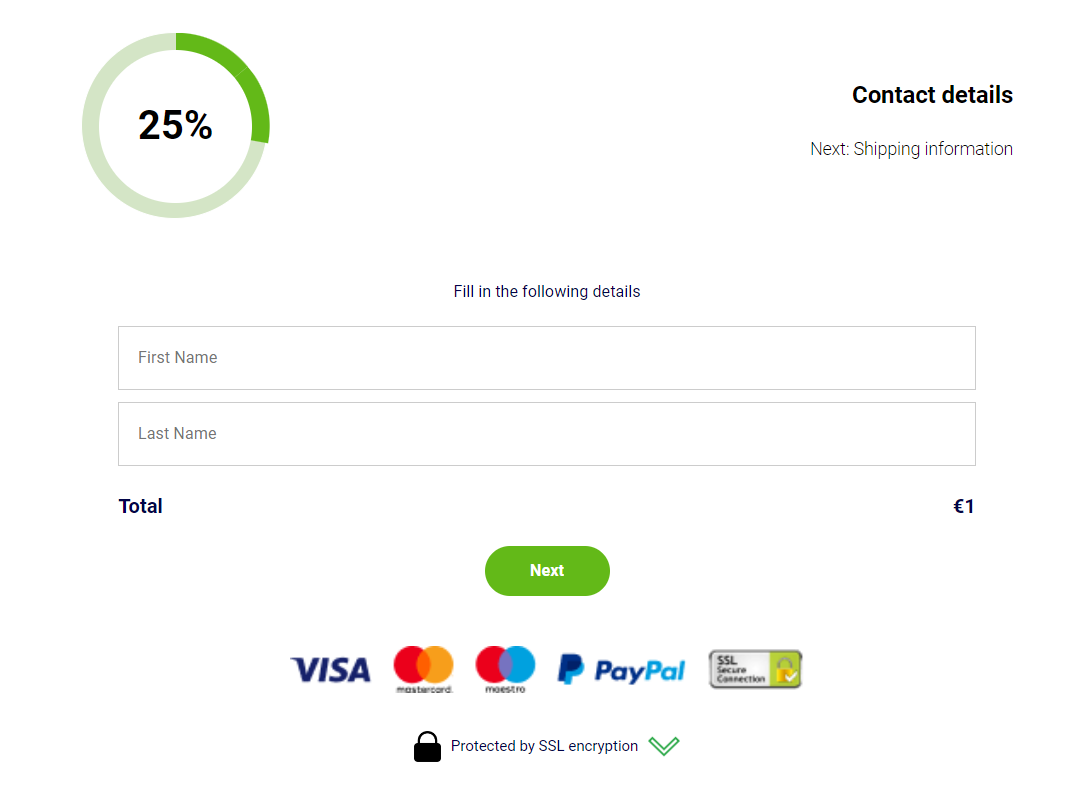Screen dimensions: 1073x806
Task: Click the black padlock icon
Action: 427,746
